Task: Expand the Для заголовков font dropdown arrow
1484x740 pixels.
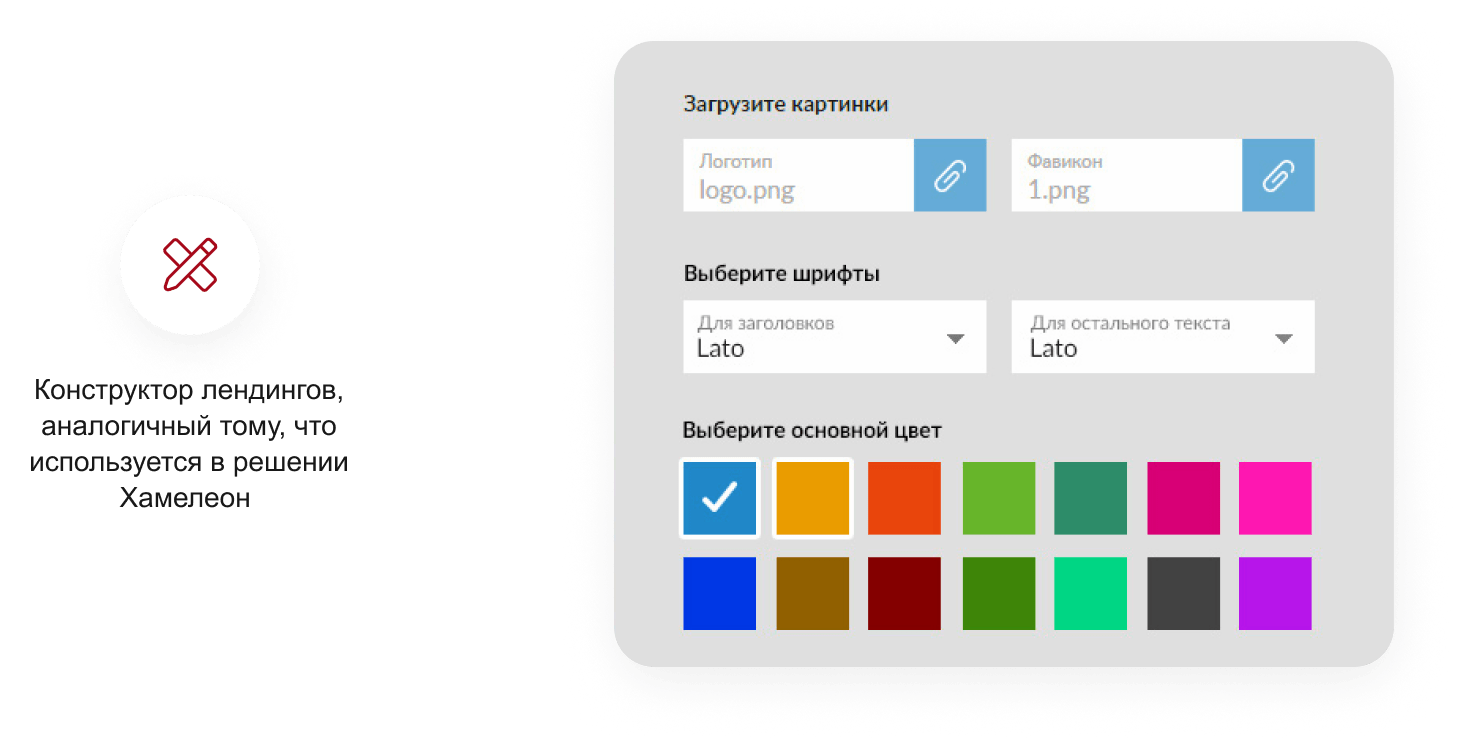Action: [x=955, y=339]
